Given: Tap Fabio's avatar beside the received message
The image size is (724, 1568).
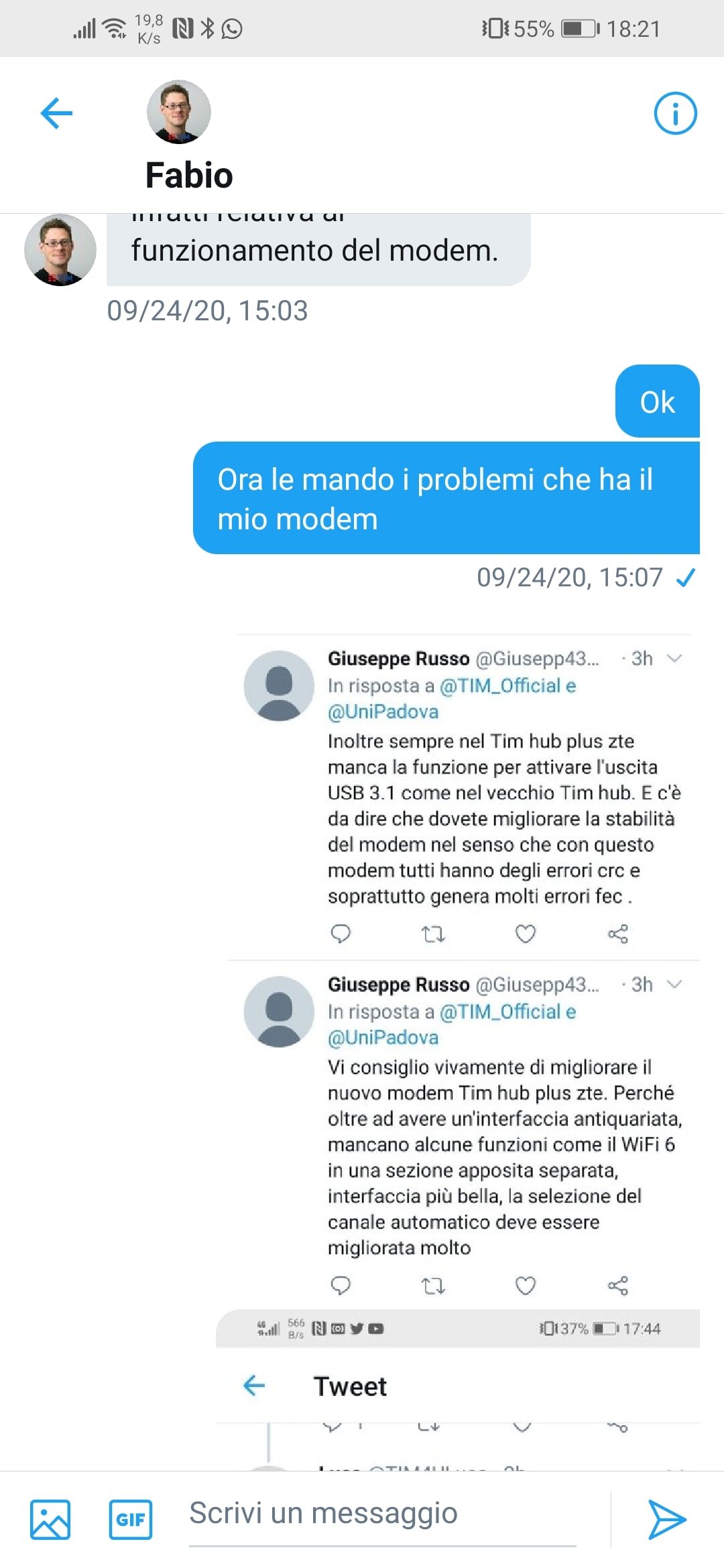Looking at the screenshot, I should pyautogui.click(x=60, y=250).
